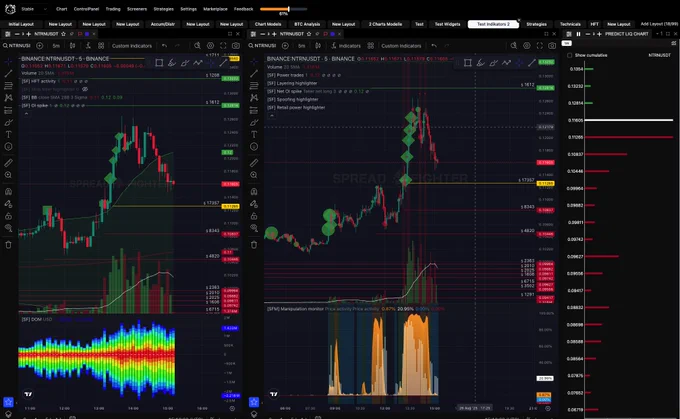Viewport: 680px width, 419px height.
Task: Undo last action on left chart
Action: 164,46
